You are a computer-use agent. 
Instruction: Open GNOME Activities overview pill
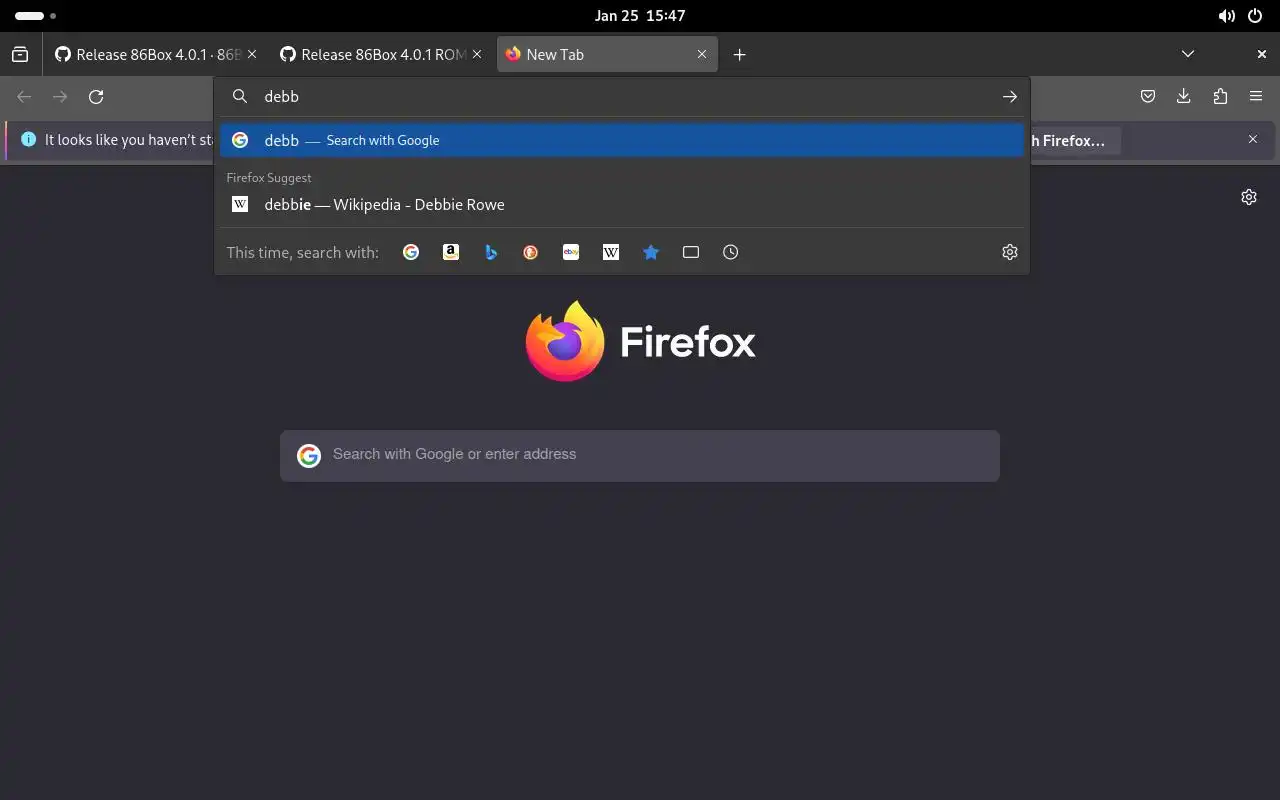tap(35, 16)
